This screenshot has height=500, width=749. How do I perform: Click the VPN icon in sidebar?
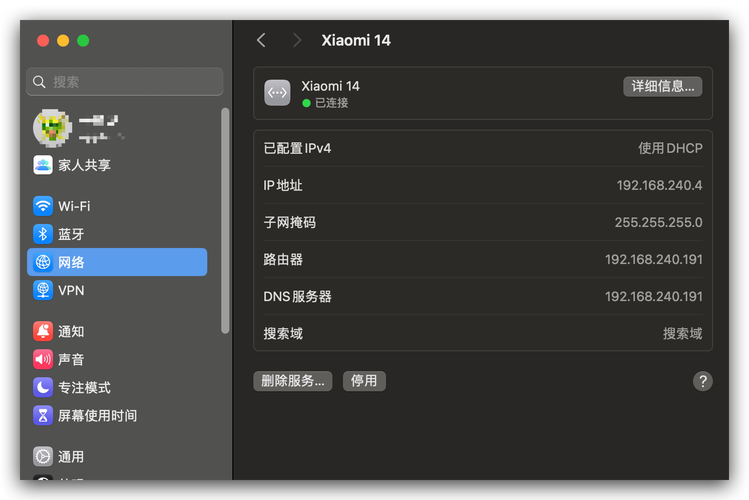click(43, 290)
